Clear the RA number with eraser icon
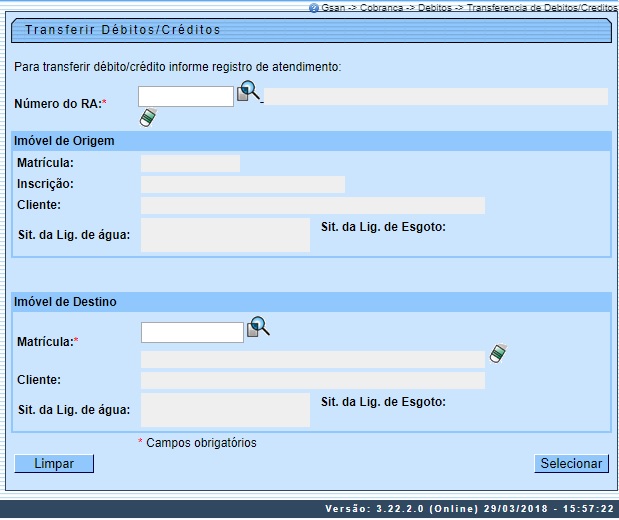The width and height of the screenshot is (619, 520). click(148, 117)
